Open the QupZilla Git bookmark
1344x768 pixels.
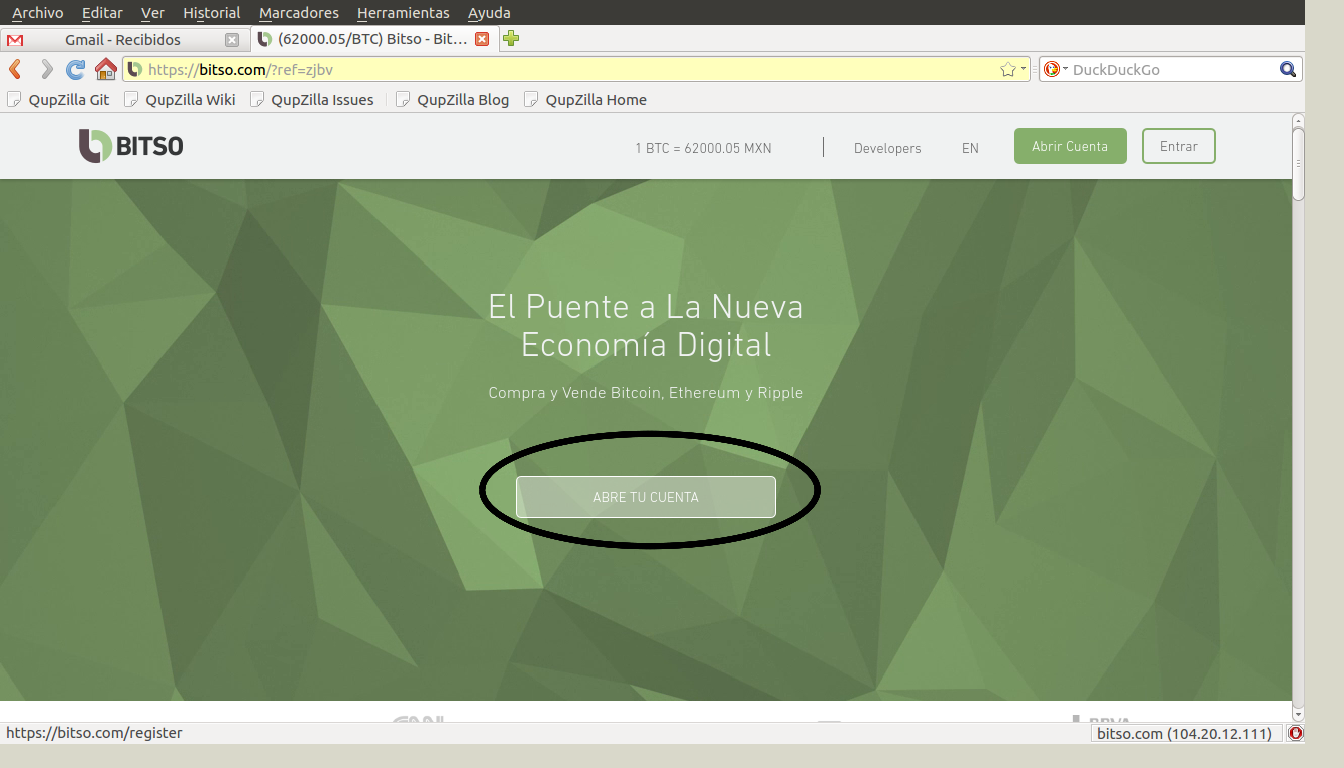click(58, 100)
